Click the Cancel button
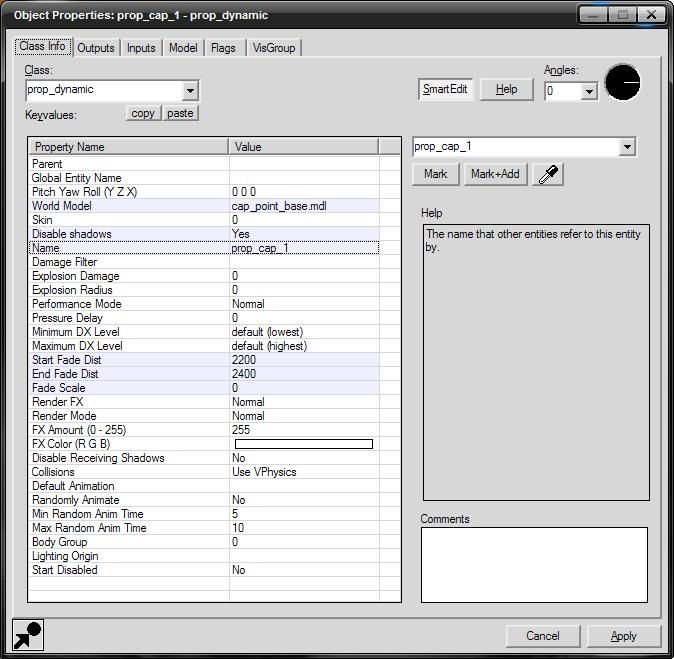The height and width of the screenshot is (659, 674). point(543,636)
